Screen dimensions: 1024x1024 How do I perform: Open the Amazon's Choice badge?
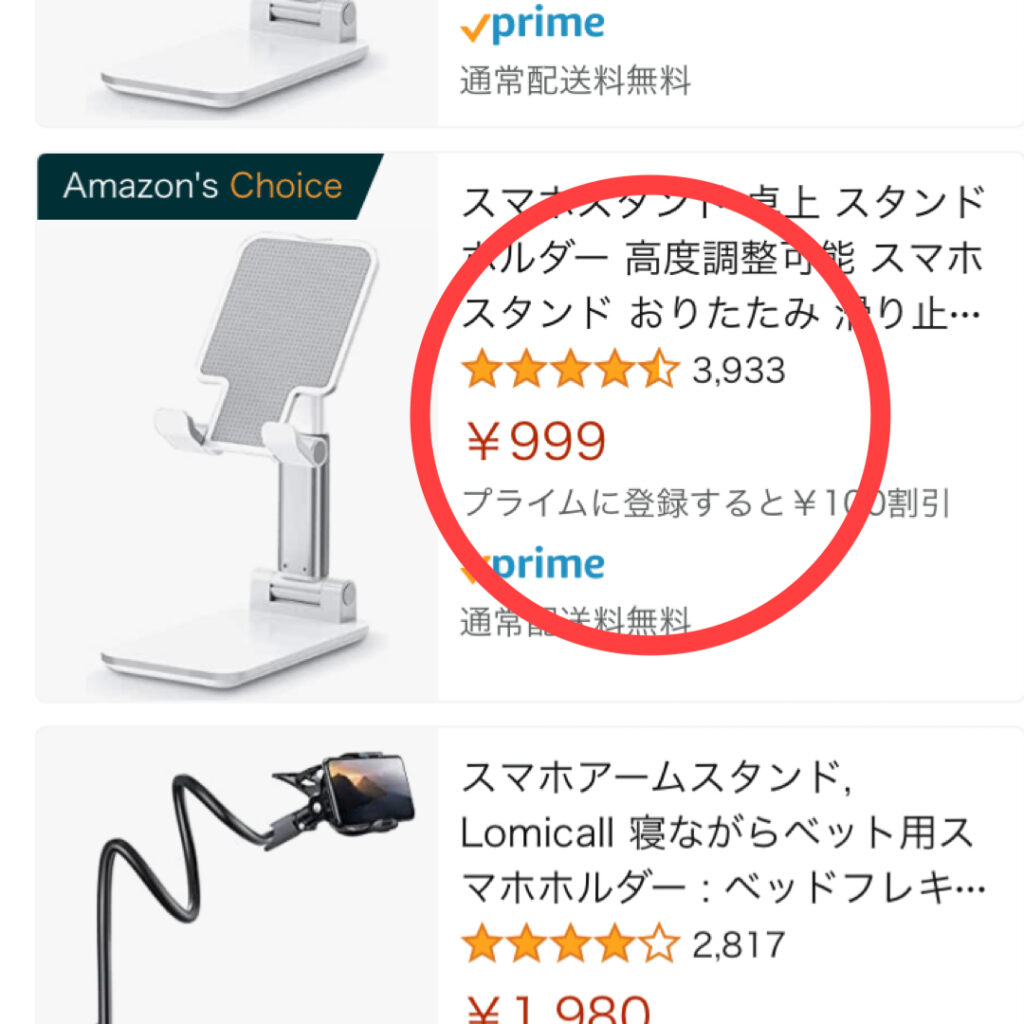tap(209, 186)
